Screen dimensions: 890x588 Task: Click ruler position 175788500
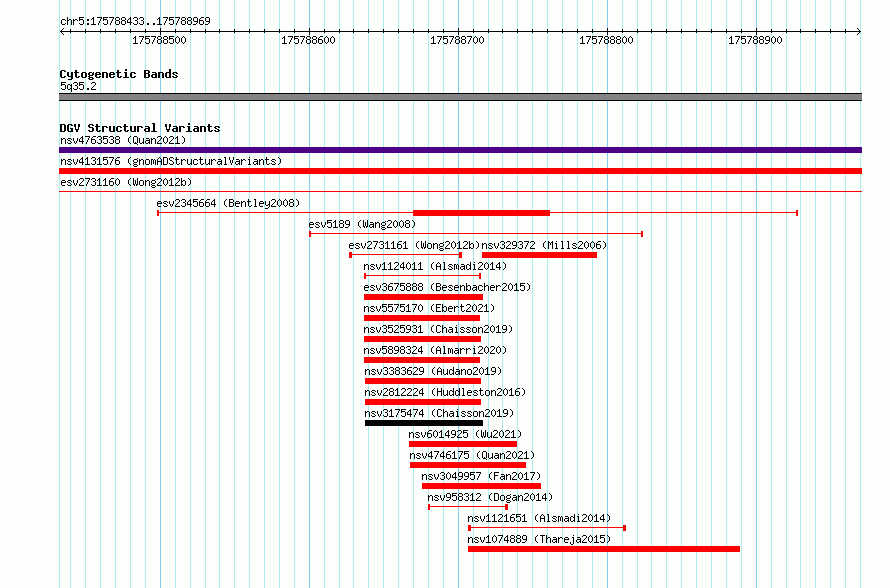pyautogui.click(x=159, y=40)
